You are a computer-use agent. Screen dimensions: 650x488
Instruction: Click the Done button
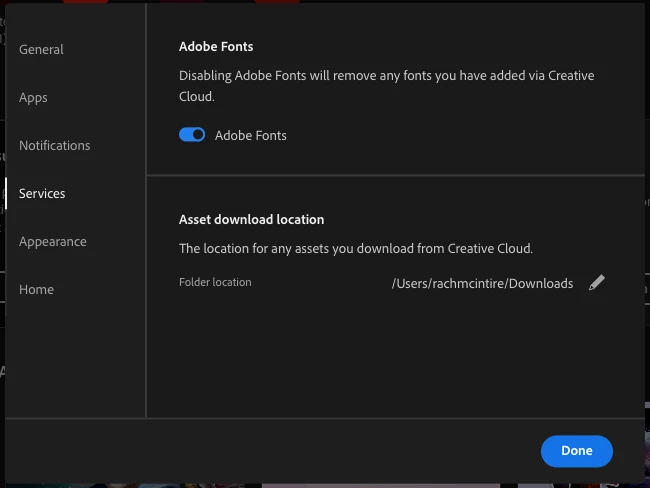(x=577, y=451)
